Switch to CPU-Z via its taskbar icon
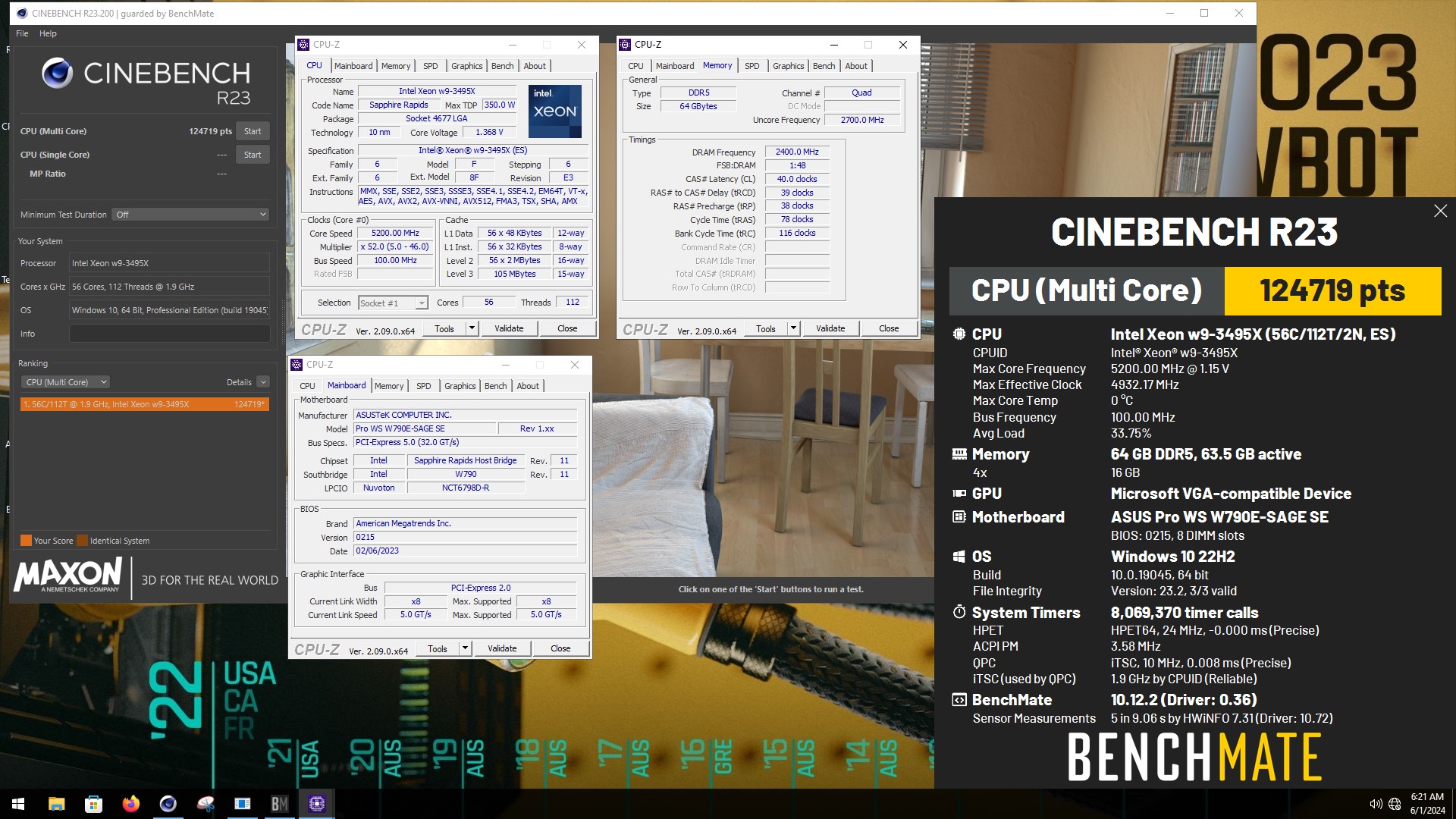The width and height of the screenshot is (1456, 819). [x=316, y=804]
